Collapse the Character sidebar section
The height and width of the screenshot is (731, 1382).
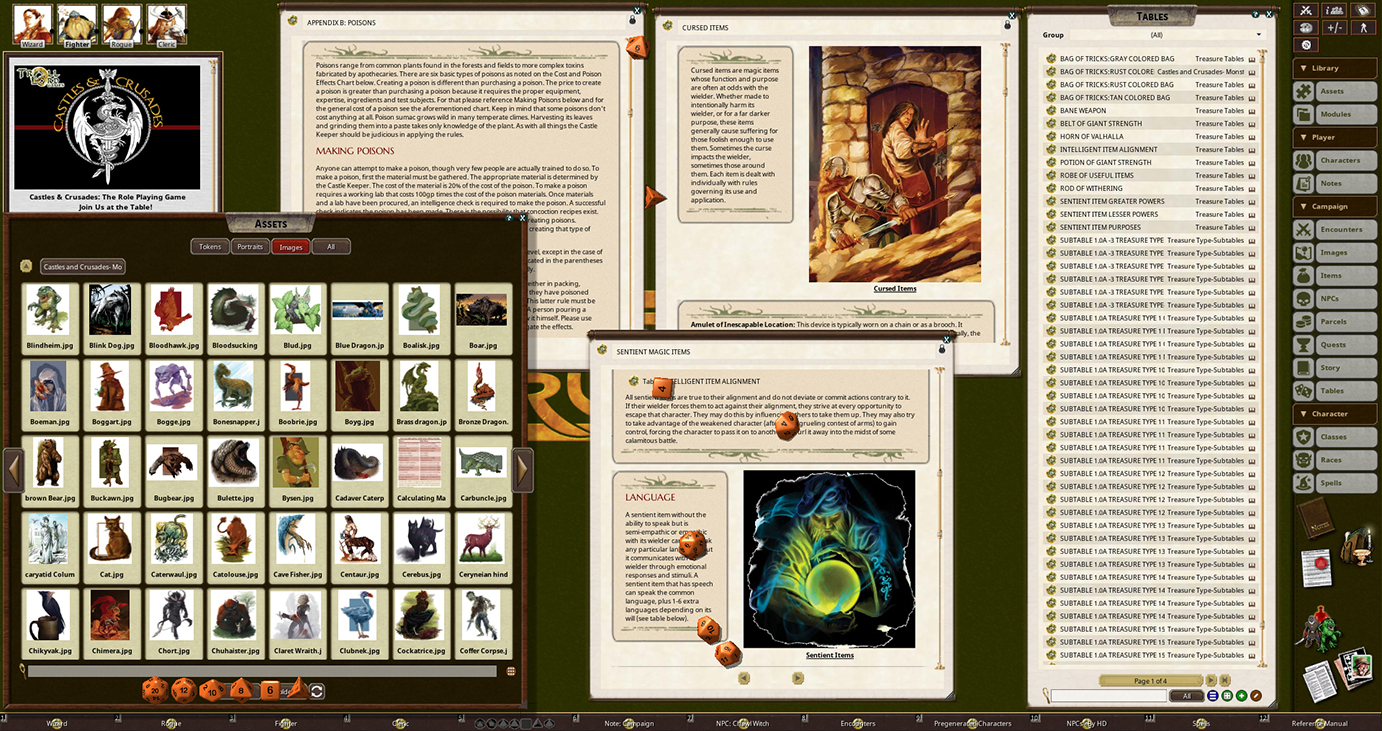point(1334,413)
